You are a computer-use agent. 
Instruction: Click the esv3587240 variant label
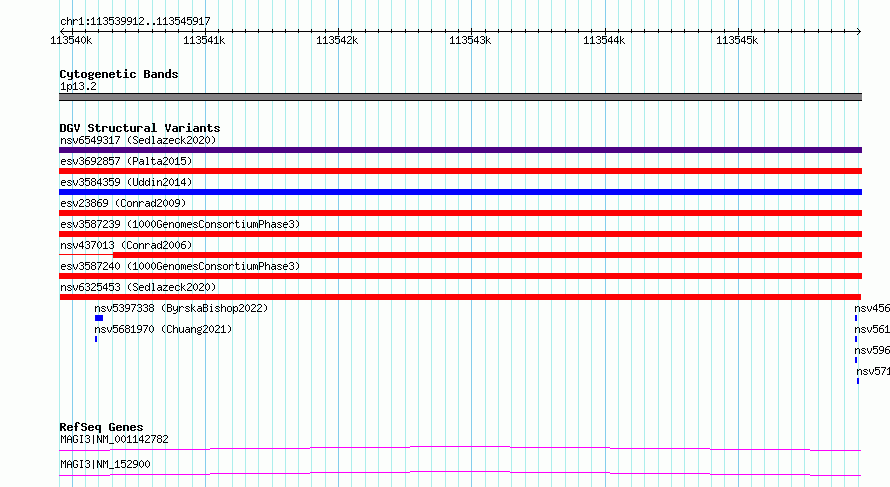coord(180,266)
